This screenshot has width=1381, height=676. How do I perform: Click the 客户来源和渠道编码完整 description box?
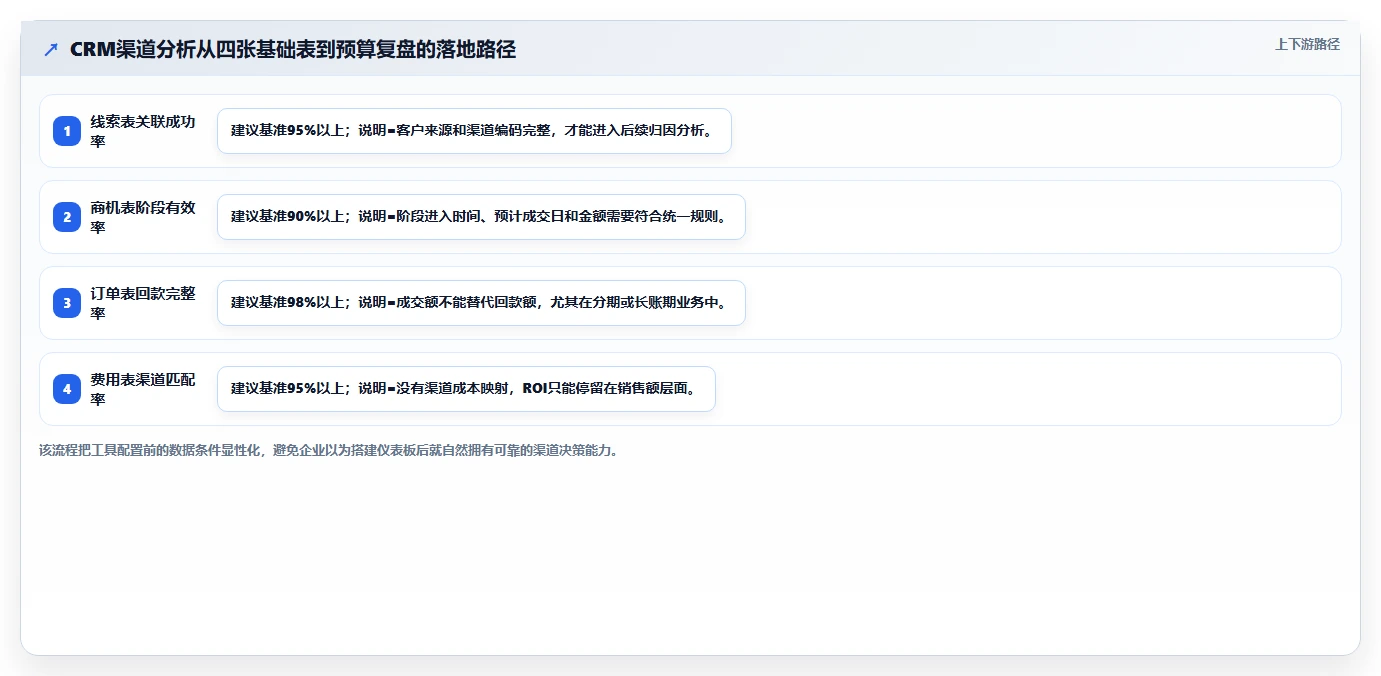[474, 131]
